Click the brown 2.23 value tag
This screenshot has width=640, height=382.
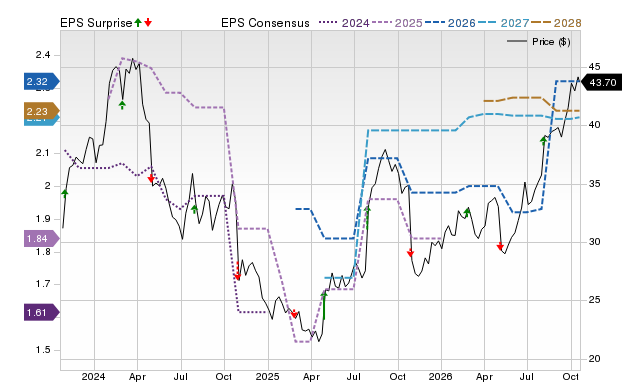coord(41,111)
